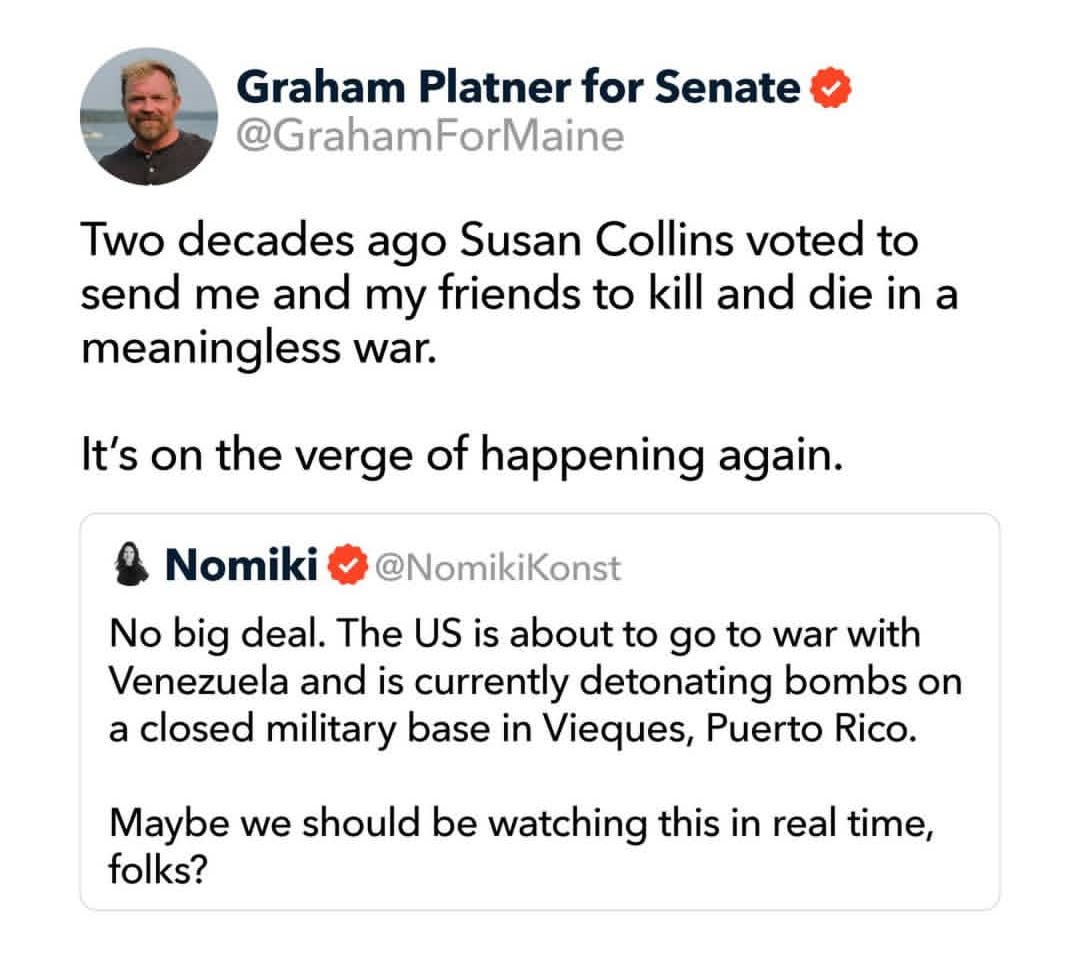Image resolution: width=1080 pixels, height=968 pixels.
Task: Click the phrase "meaningless war."
Action: tap(259, 349)
